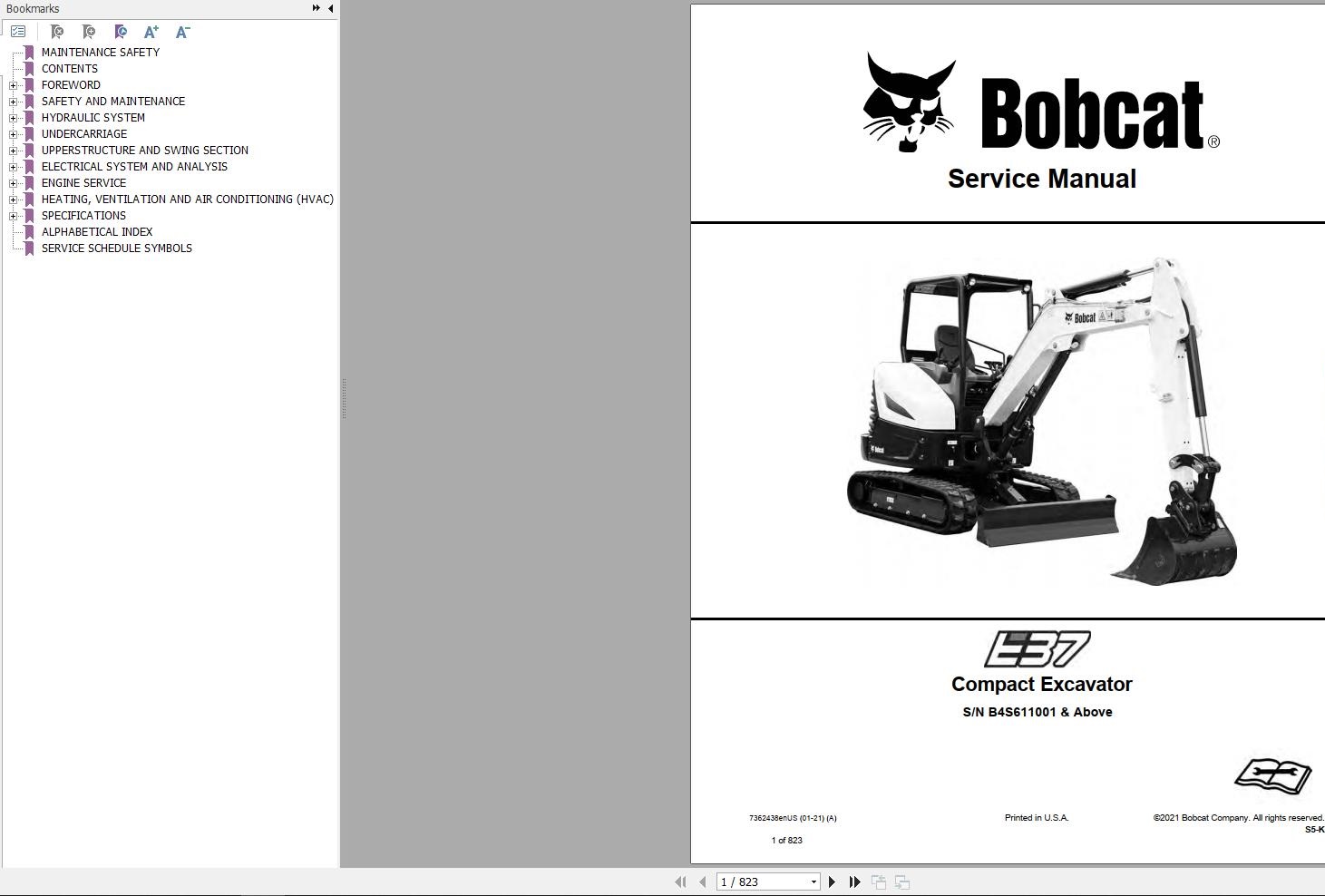Image resolution: width=1325 pixels, height=896 pixels.
Task: Open the MAINTENANCE SAFETY bookmark
Action: 100,53
